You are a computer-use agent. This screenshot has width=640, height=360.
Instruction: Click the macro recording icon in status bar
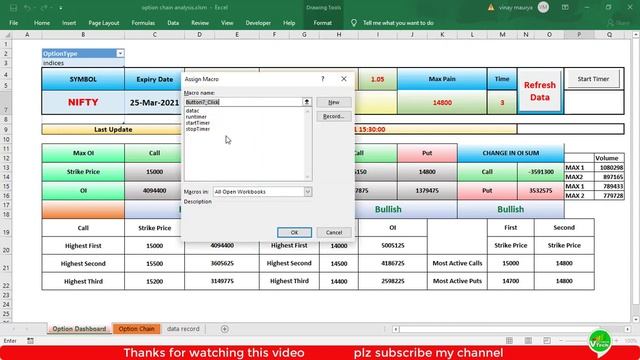click(30, 341)
